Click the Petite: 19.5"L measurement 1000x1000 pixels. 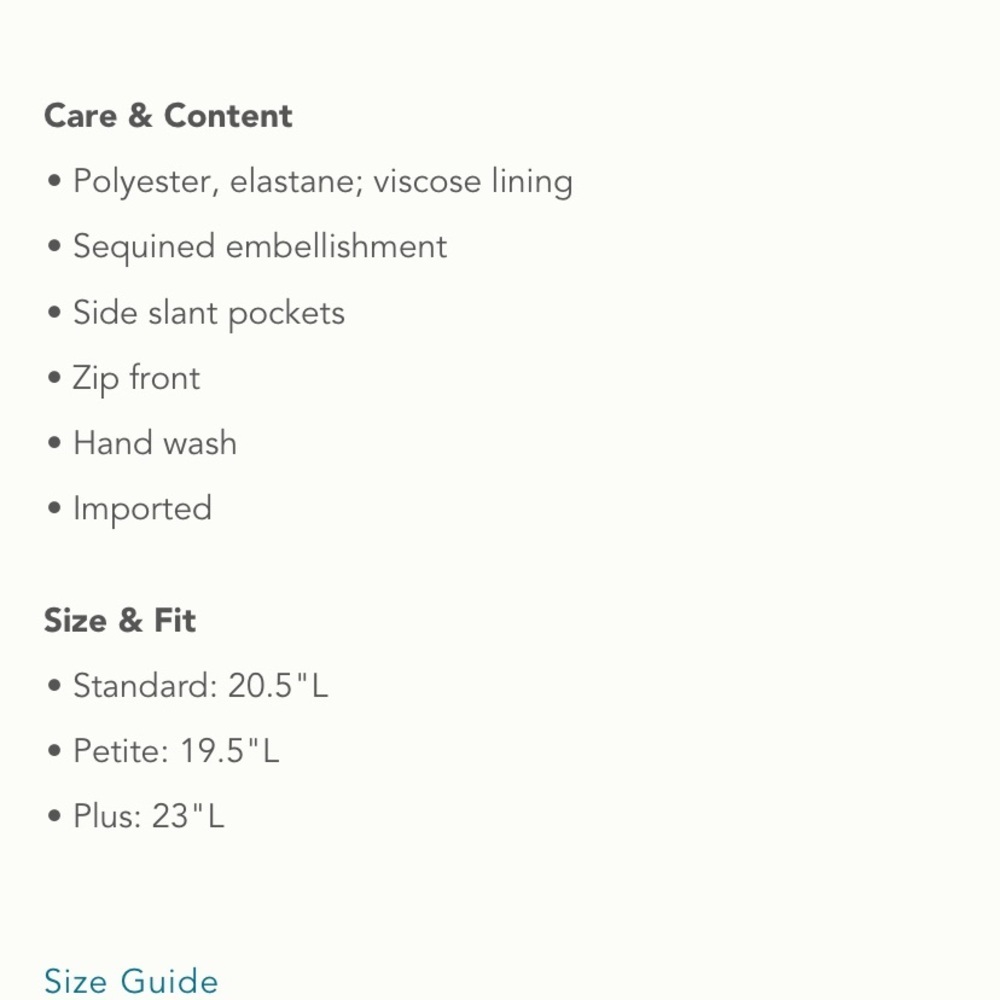[176, 751]
